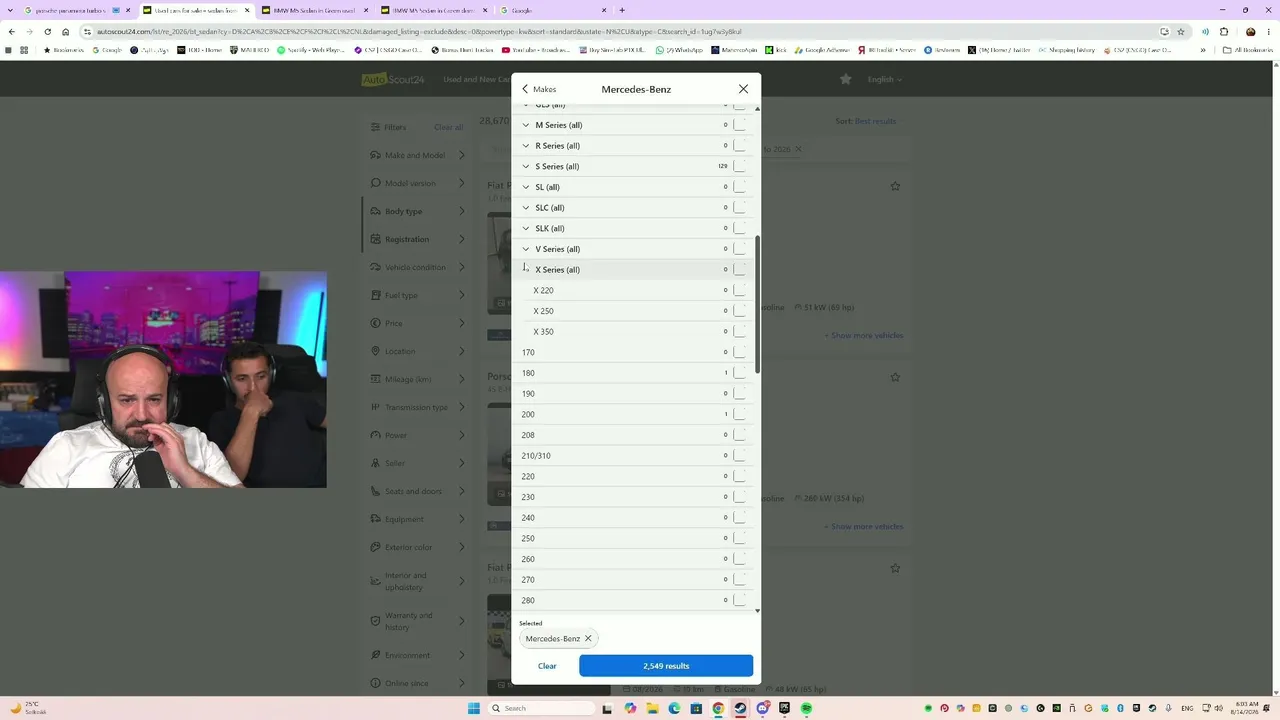Go back to Makes list
This screenshot has width=1280, height=720.
pyautogui.click(x=539, y=89)
